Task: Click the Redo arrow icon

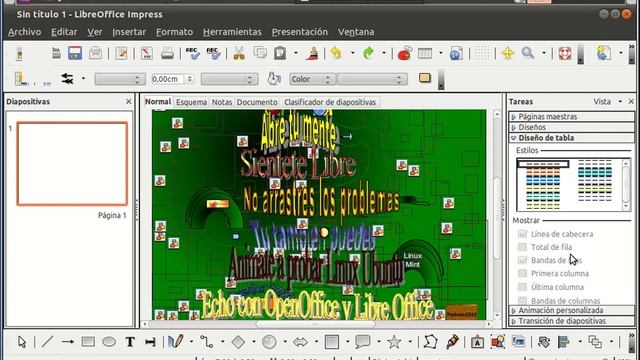Action: (x=368, y=53)
